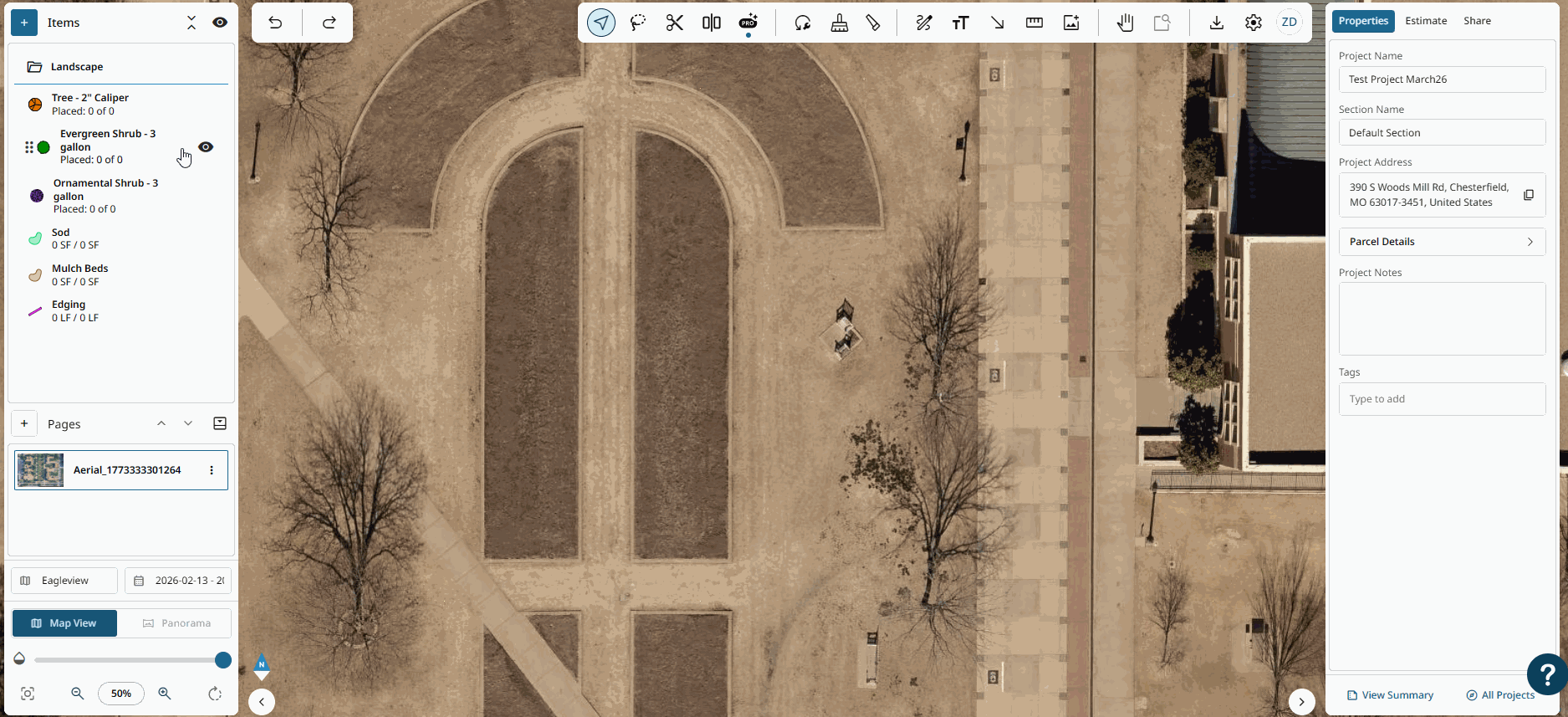
Task: Edit the Project Name field
Action: point(1442,79)
